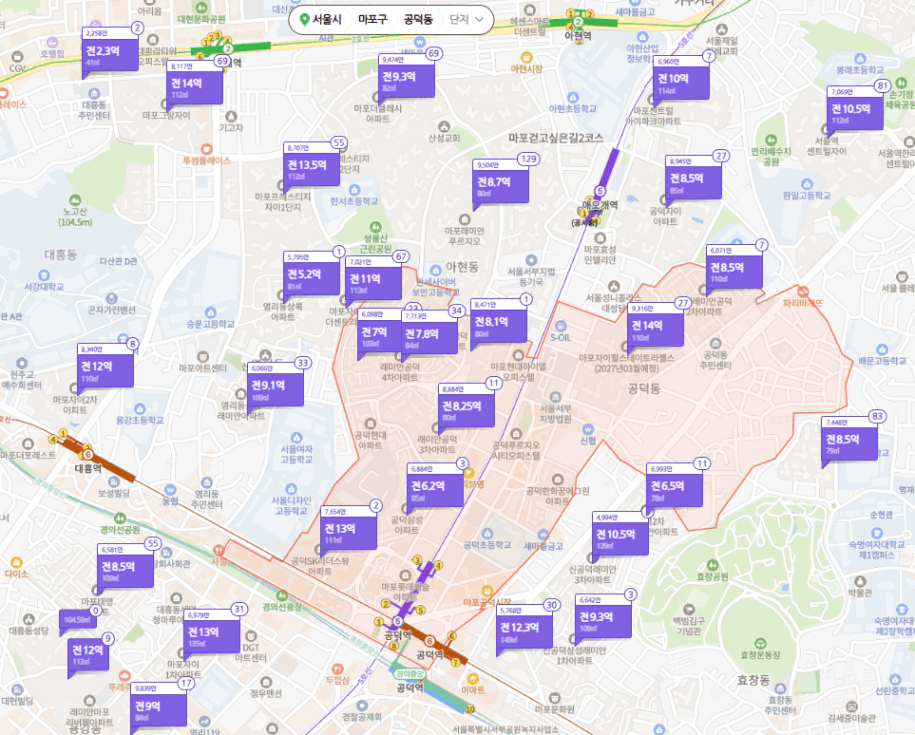Image resolution: width=915 pixels, height=735 pixels.
Task: Click the 전 10.5억 marker near 서울역센트럴자이
Action: [x=855, y=111]
